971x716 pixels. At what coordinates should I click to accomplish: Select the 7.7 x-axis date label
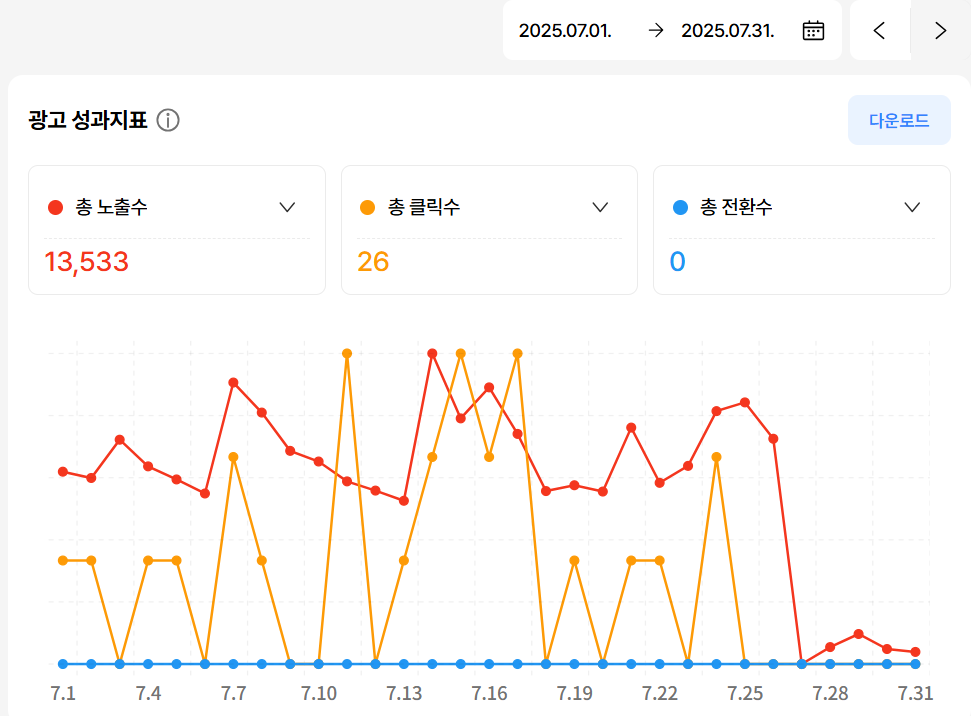pyautogui.click(x=233, y=693)
